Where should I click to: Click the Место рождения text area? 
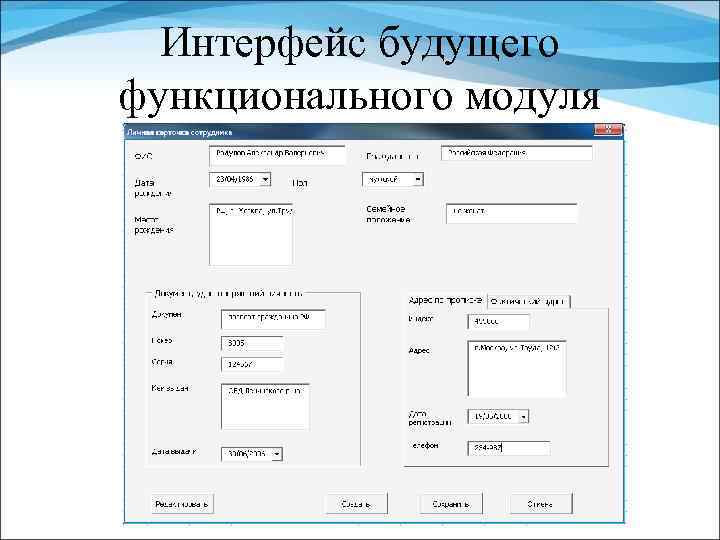251,234
